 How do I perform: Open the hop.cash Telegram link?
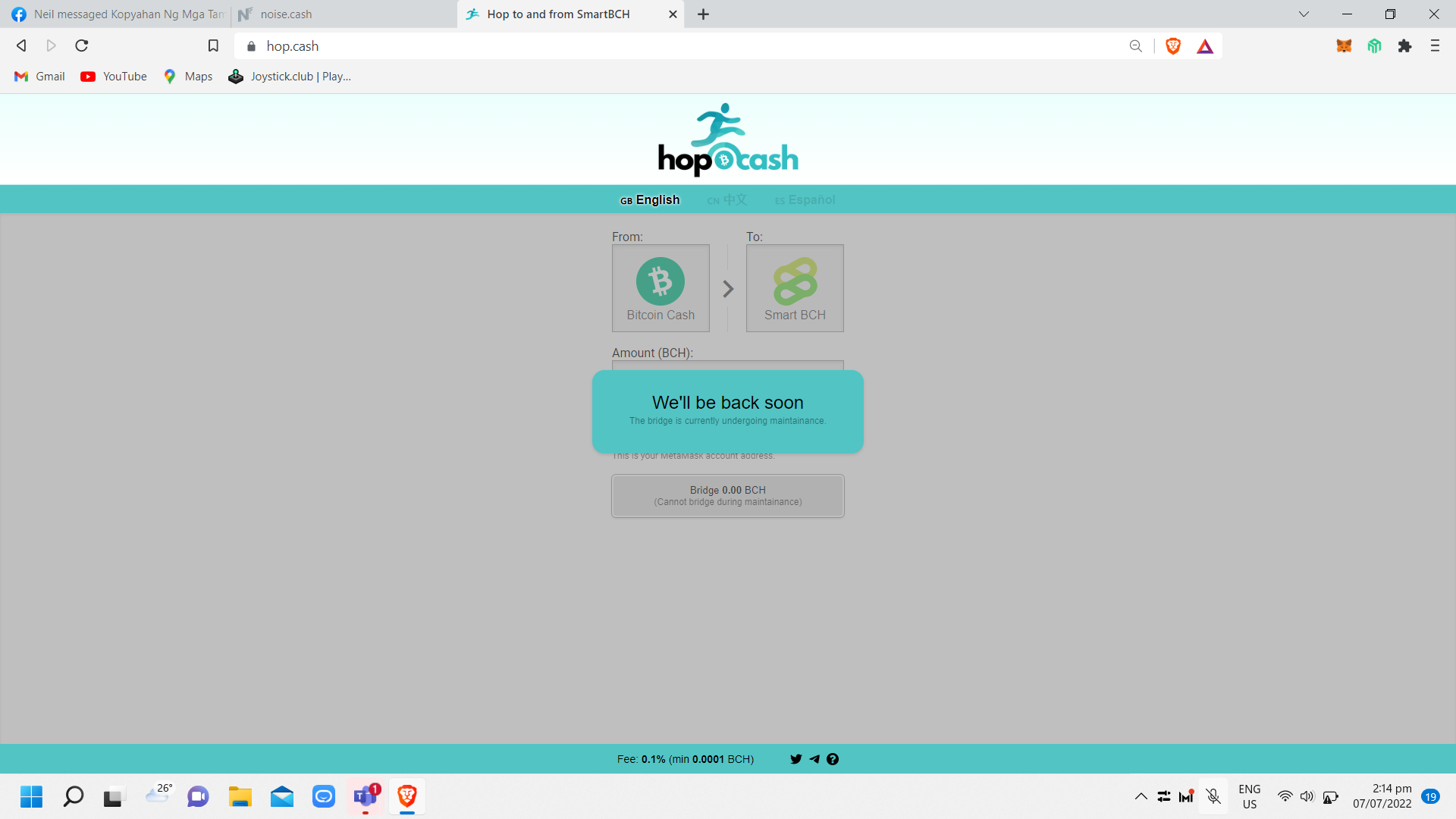tap(814, 759)
